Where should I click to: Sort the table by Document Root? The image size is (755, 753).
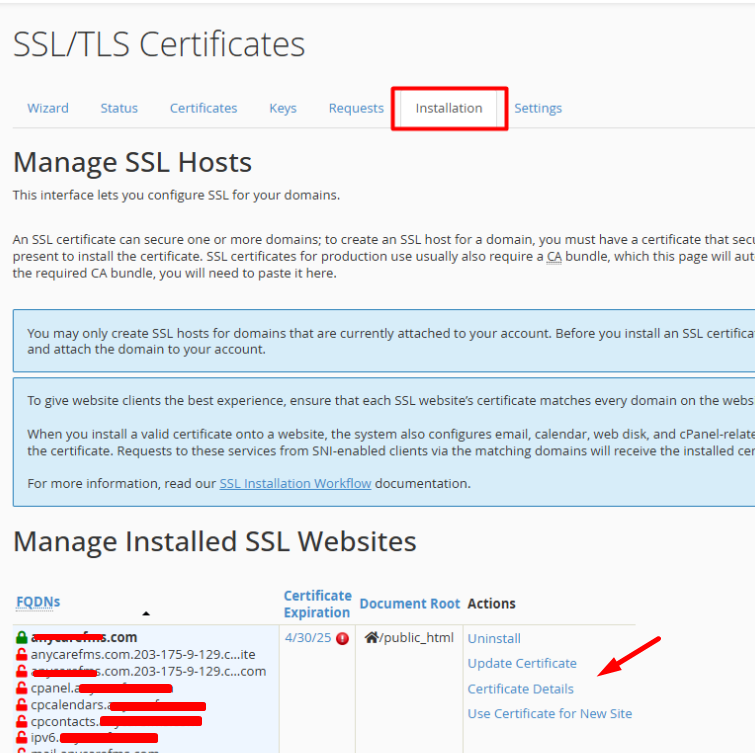point(410,604)
